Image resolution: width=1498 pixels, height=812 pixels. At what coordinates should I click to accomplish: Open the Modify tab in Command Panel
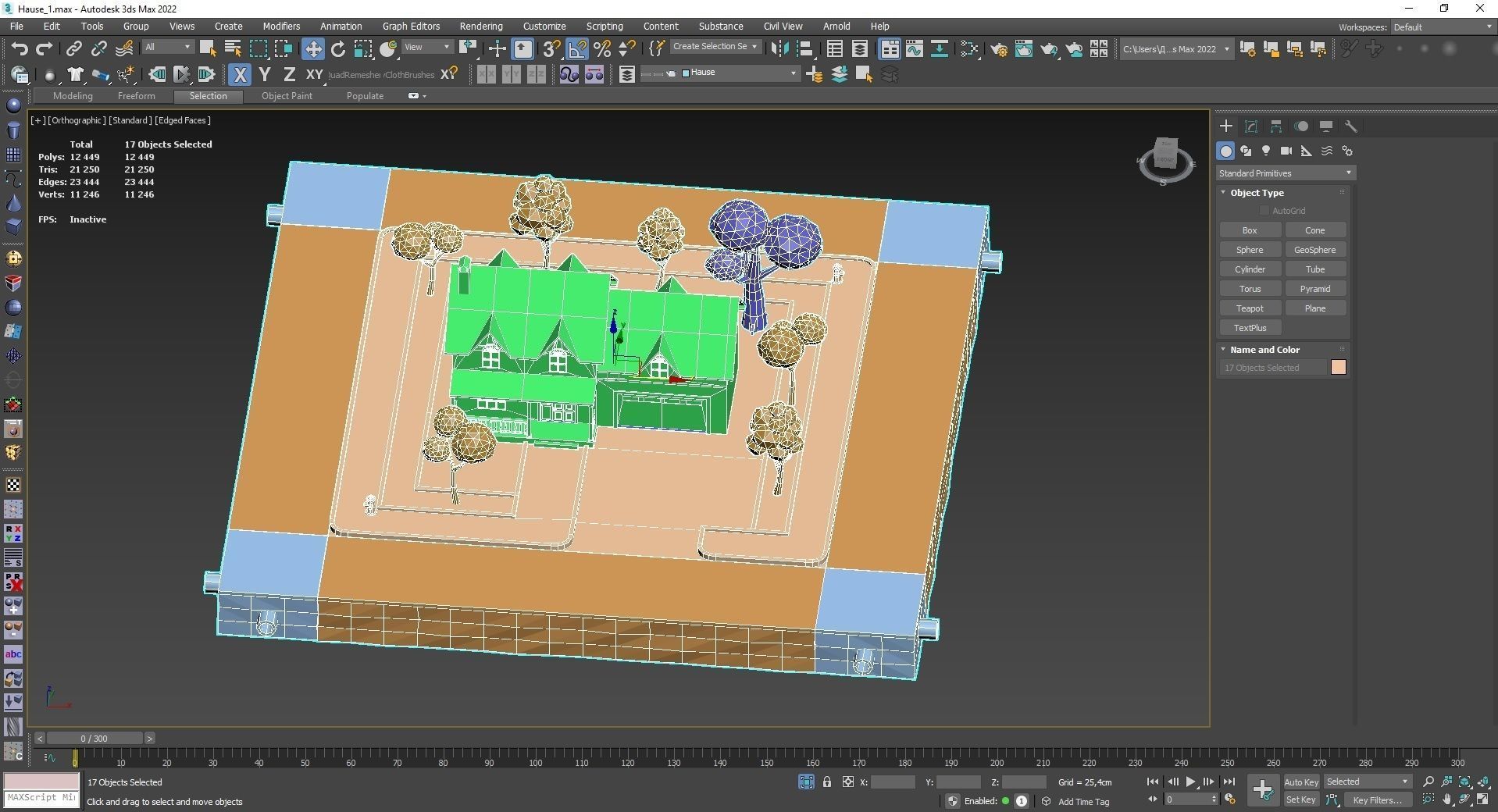pos(1251,126)
